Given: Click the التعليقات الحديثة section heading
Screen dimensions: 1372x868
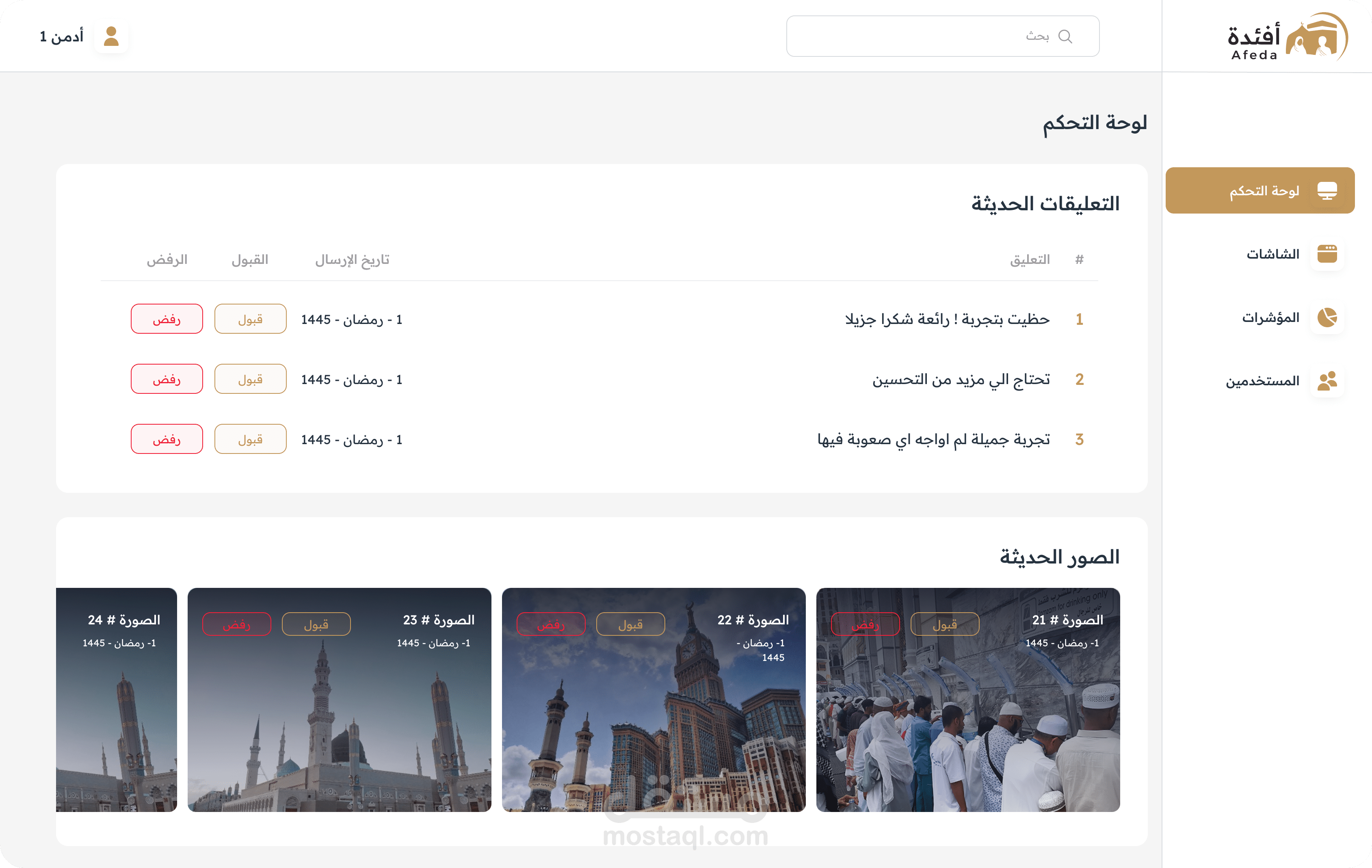Looking at the screenshot, I should pyautogui.click(x=1045, y=204).
